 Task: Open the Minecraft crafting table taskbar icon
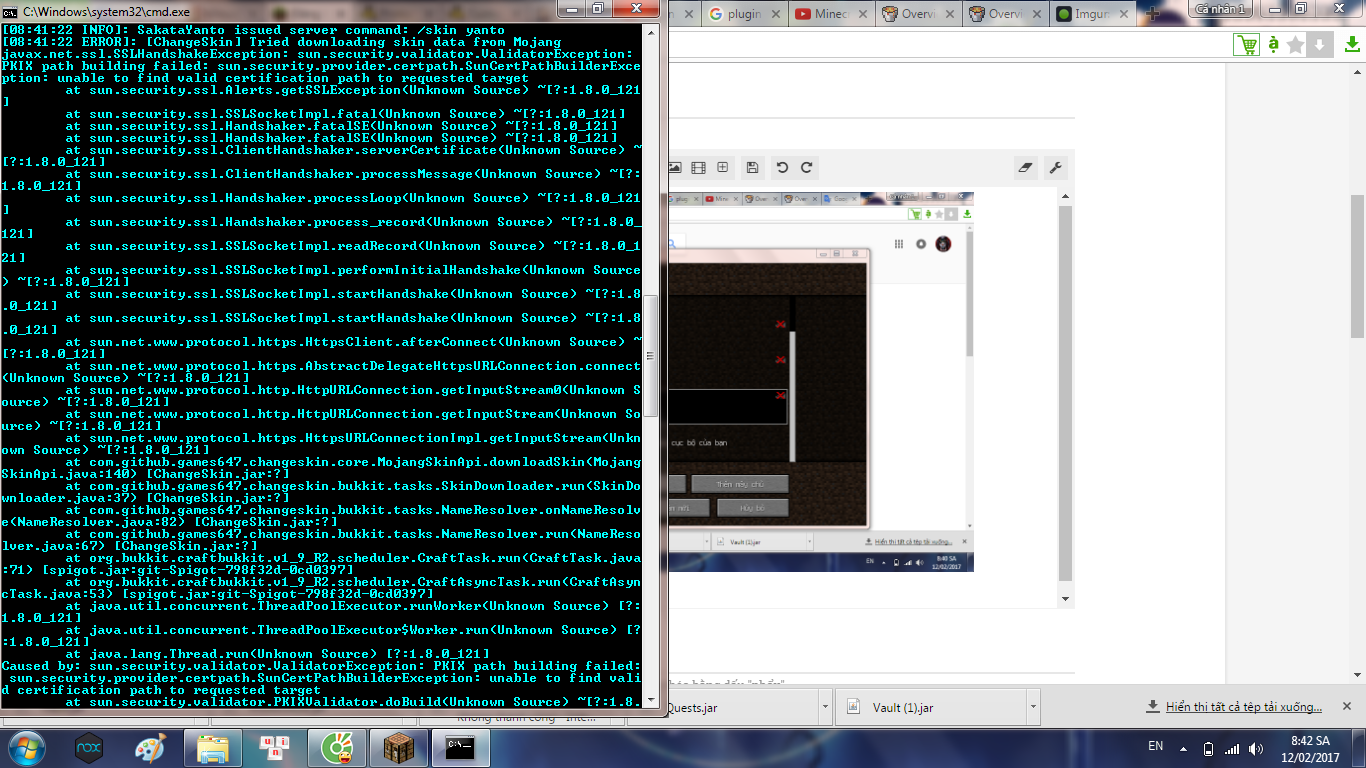point(398,747)
